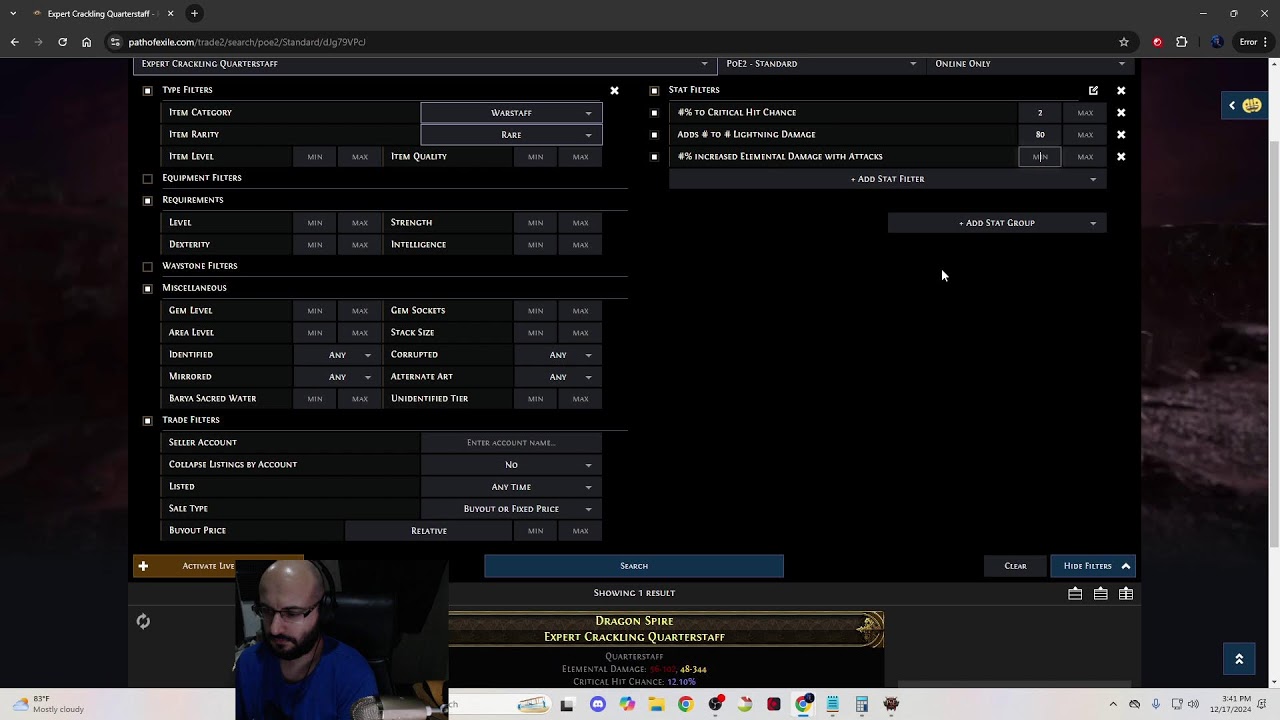Show hidden system tray icons

tap(1113, 704)
